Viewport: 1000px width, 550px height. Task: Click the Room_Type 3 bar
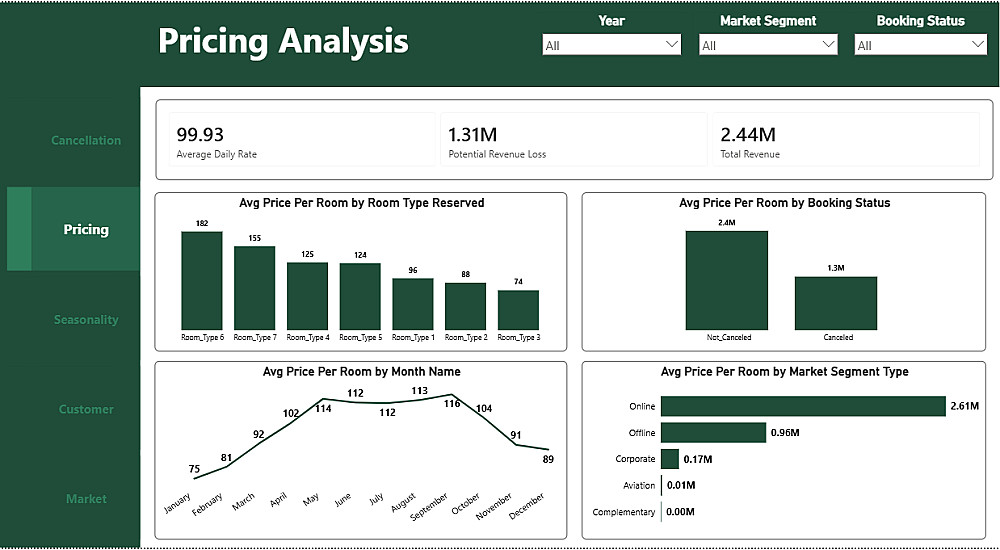pos(518,310)
